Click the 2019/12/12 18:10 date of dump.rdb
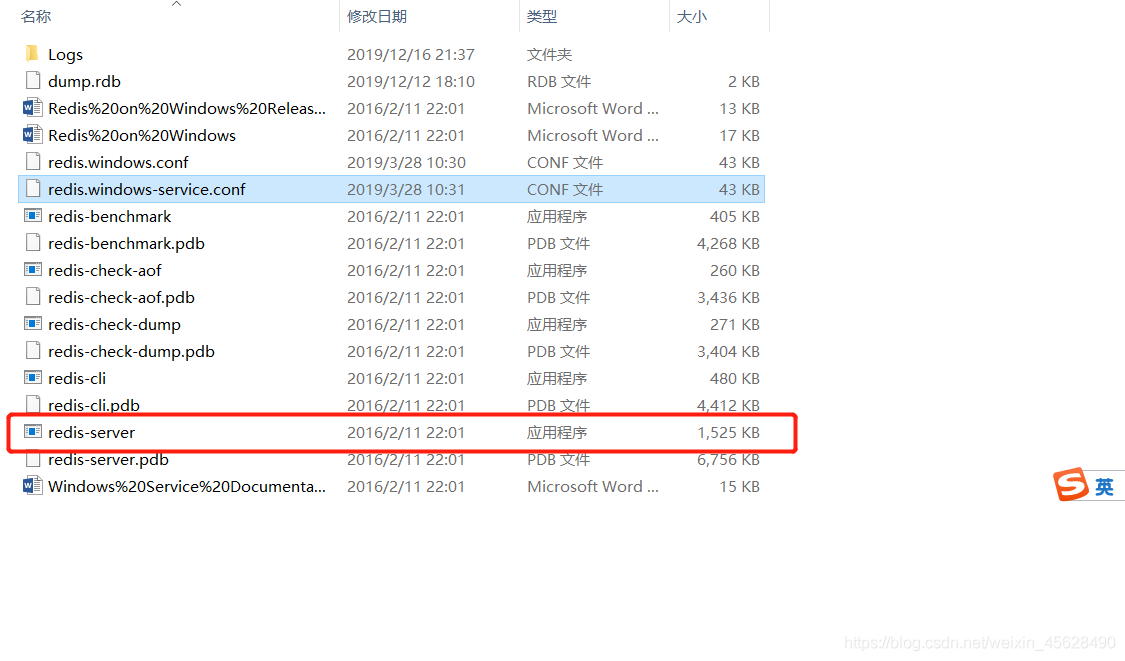 410,81
